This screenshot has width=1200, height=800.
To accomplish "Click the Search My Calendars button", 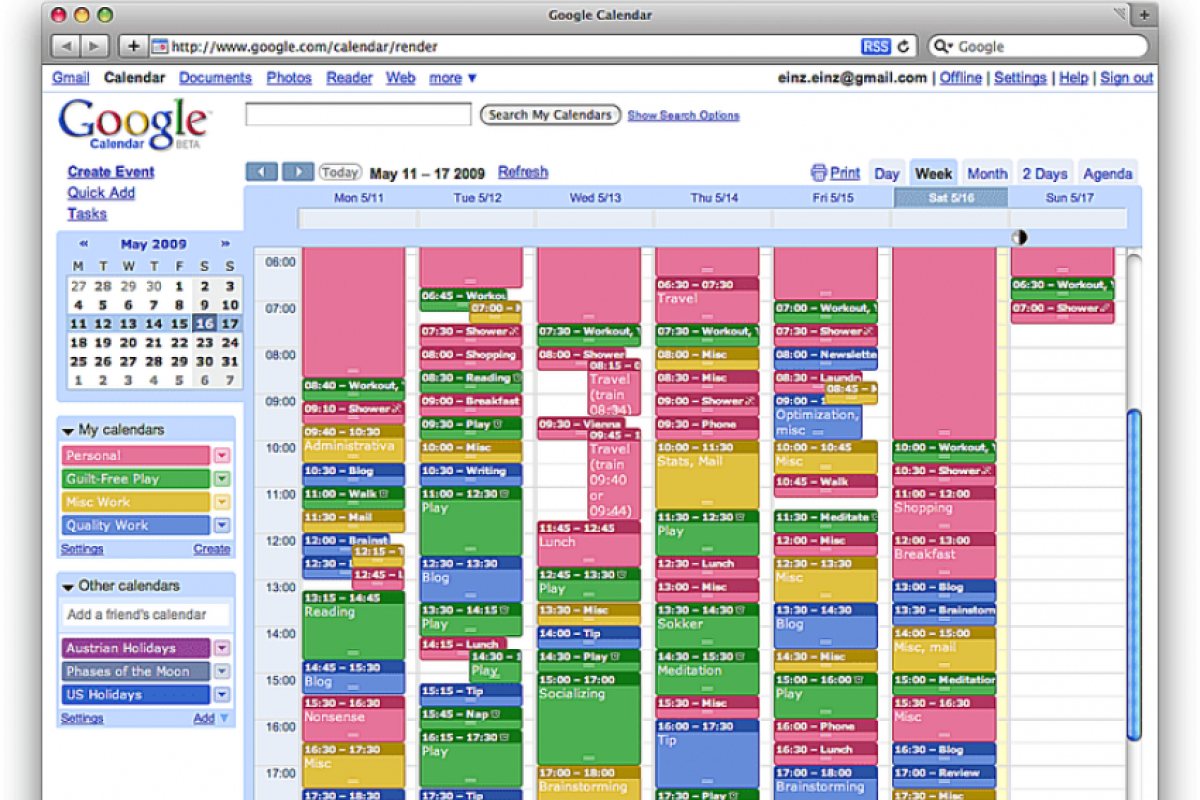I will 550,115.
